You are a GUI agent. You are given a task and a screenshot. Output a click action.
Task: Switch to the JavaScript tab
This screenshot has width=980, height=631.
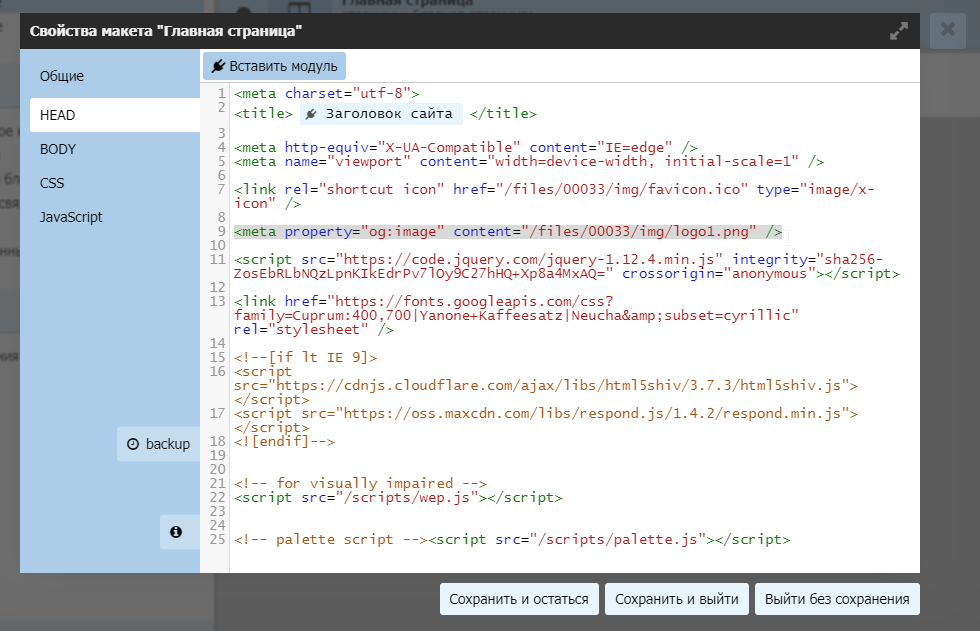pyautogui.click(x=71, y=217)
